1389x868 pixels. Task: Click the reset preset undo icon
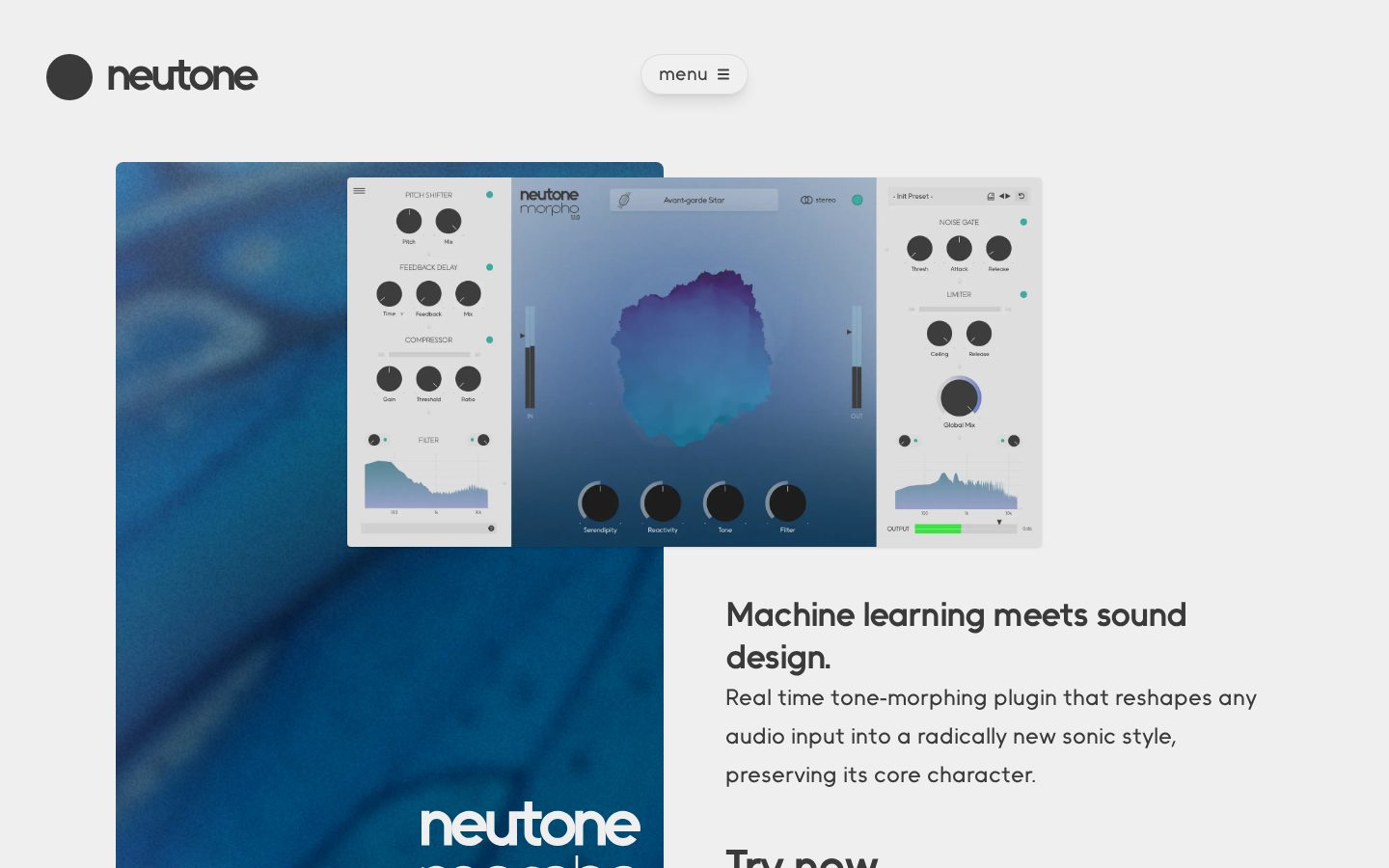1021,196
